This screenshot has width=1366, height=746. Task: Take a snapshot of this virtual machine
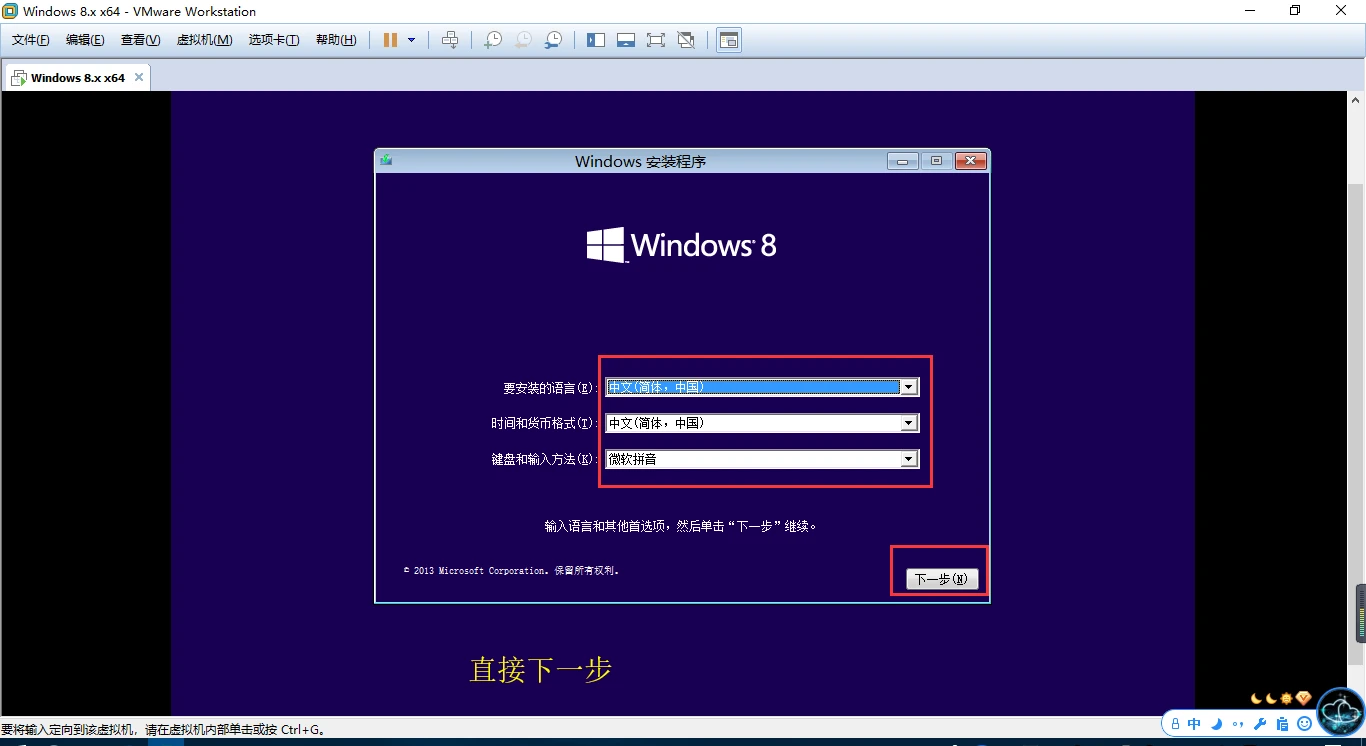[x=493, y=40]
